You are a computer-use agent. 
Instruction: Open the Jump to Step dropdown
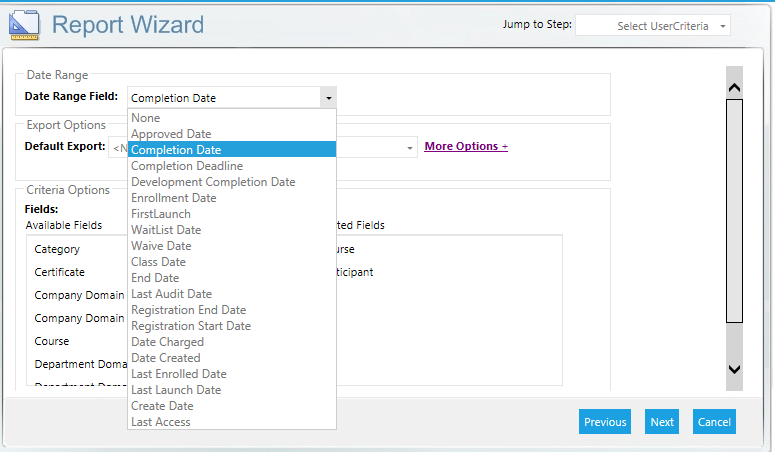point(653,26)
